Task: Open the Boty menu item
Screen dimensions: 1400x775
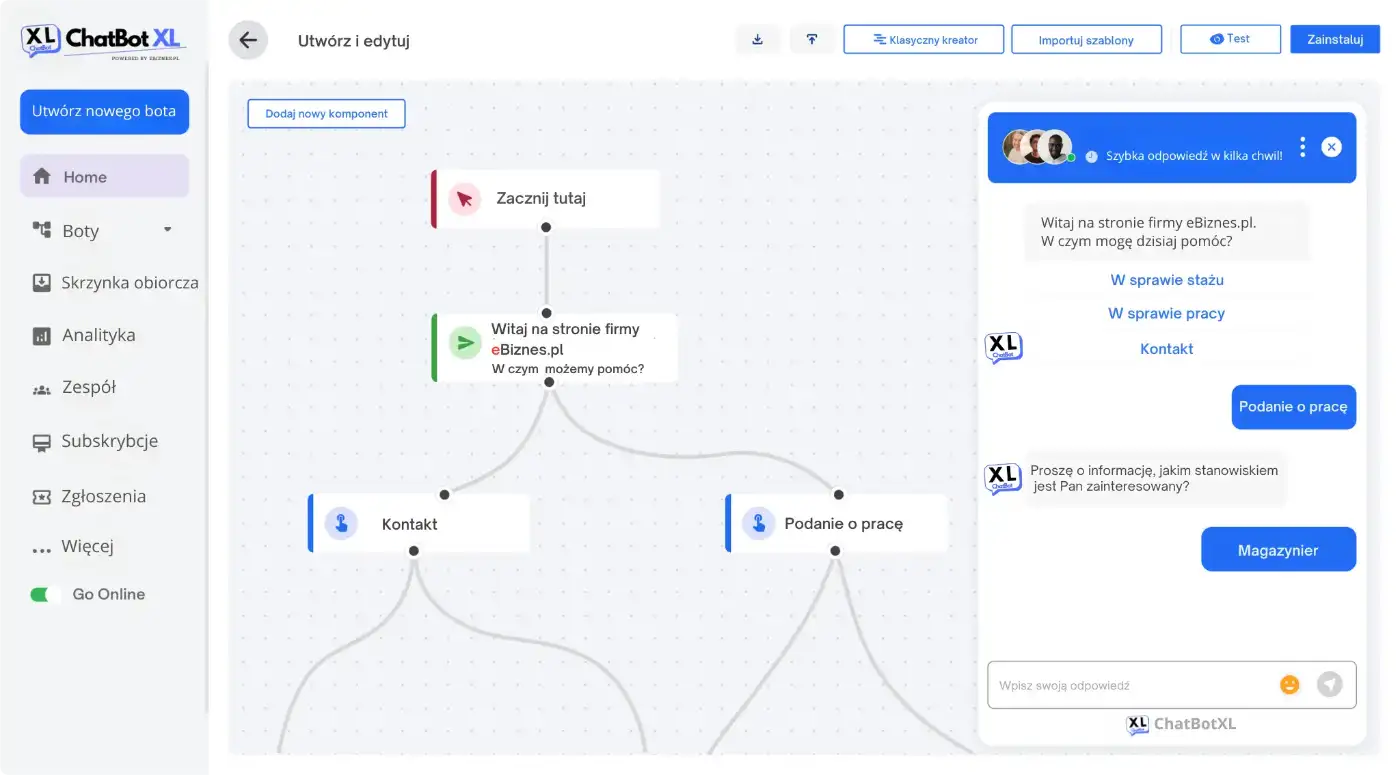Action: pyautogui.click(x=81, y=231)
